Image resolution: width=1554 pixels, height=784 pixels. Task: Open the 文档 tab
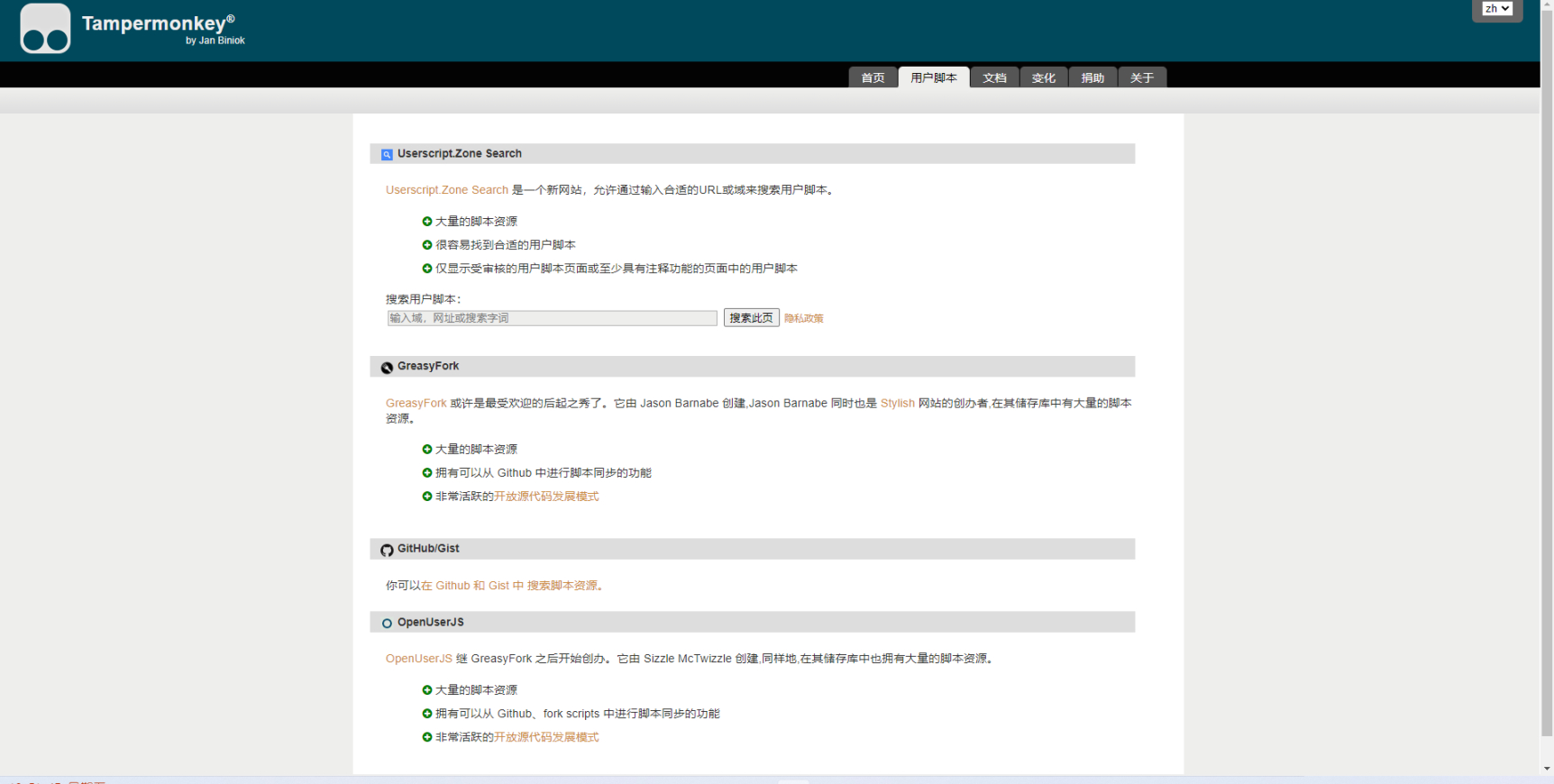[x=994, y=77]
